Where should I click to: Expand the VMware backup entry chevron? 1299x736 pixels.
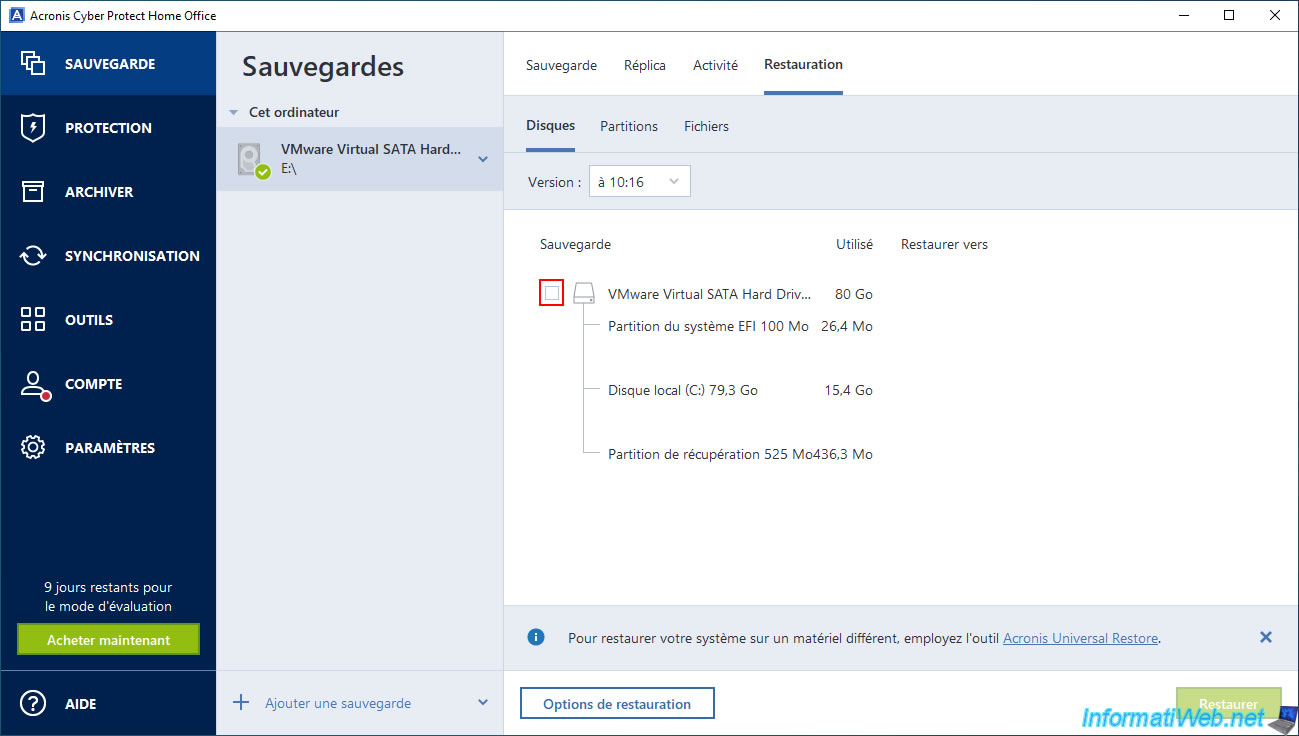pos(483,159)
